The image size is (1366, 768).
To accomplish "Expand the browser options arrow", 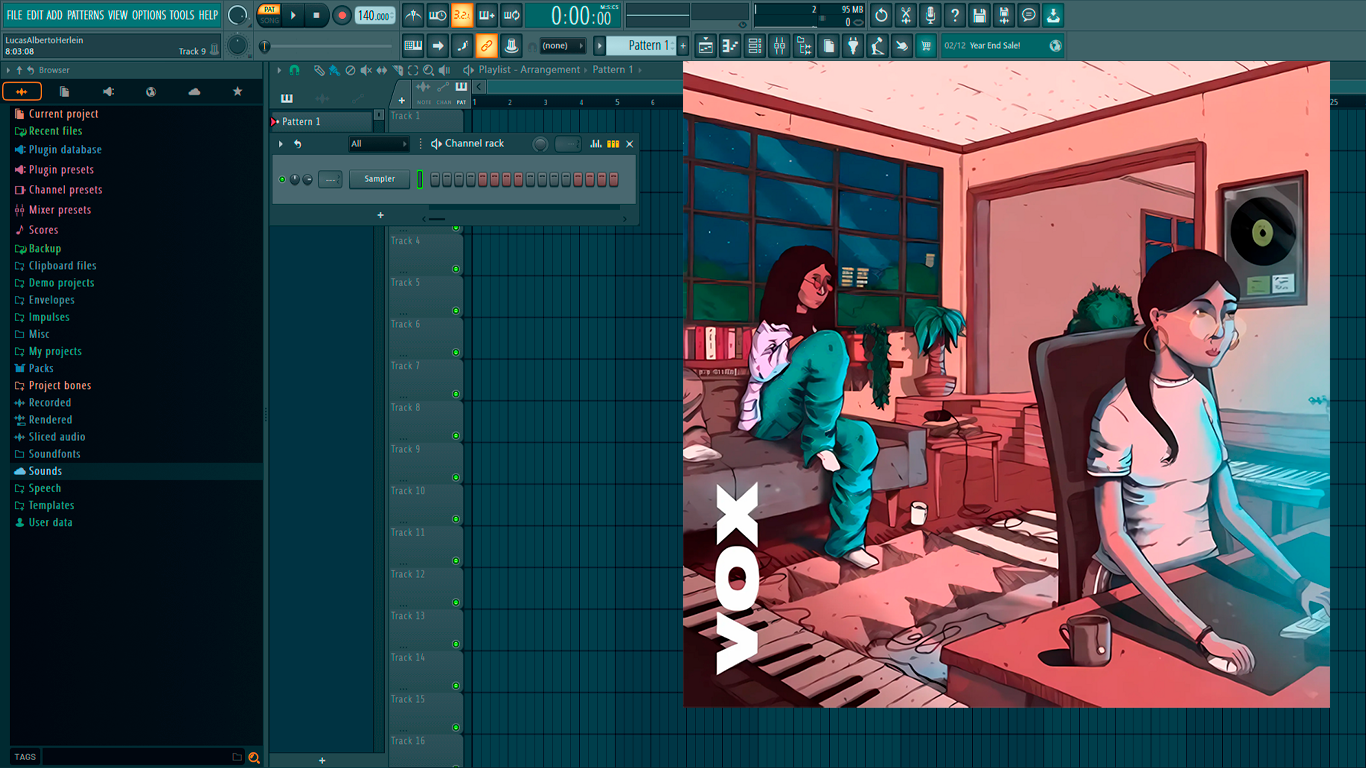I will (x=8, y=70).
